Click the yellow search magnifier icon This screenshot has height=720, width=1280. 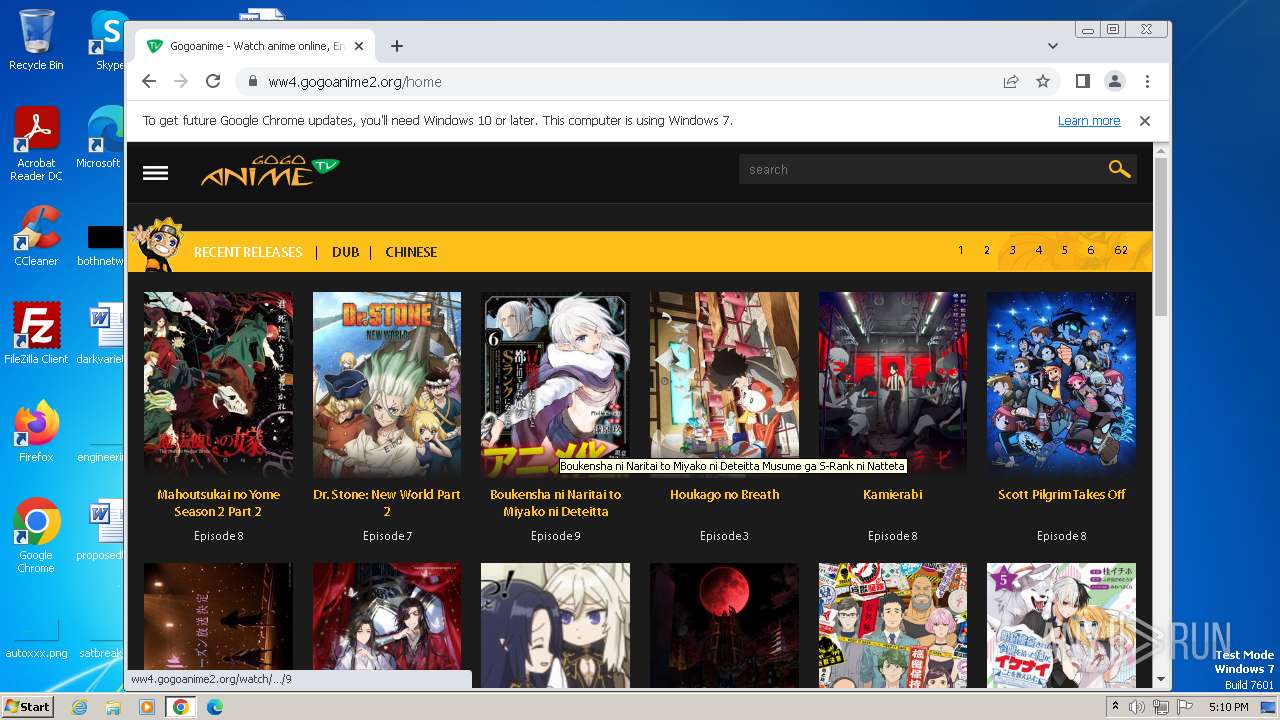(x=1119, y=169)
